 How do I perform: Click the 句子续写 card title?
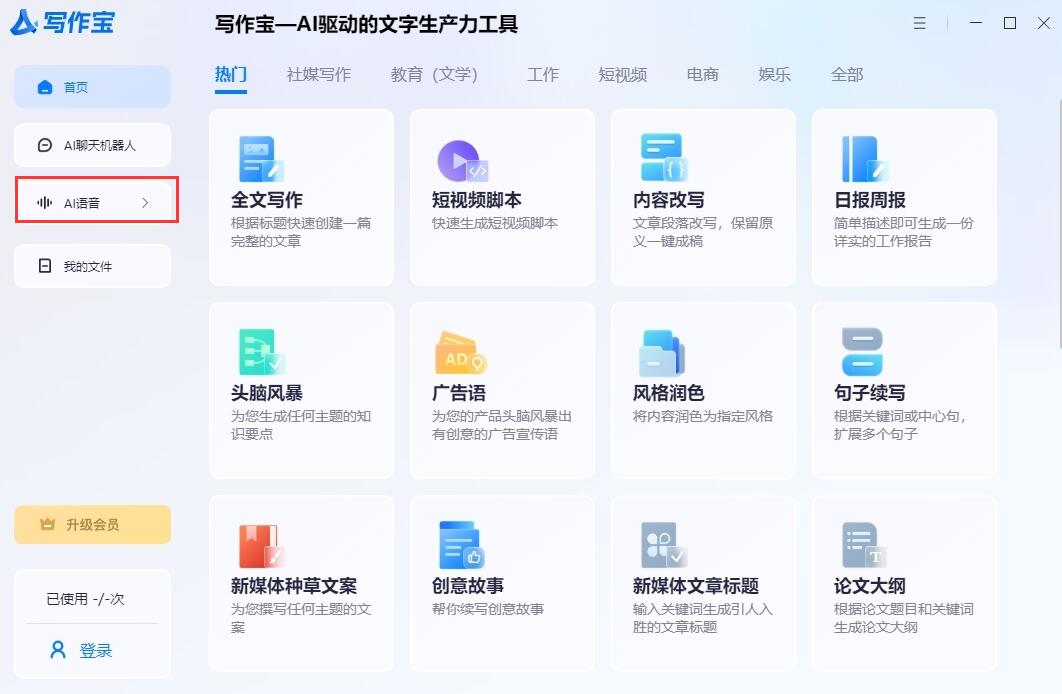870,393
